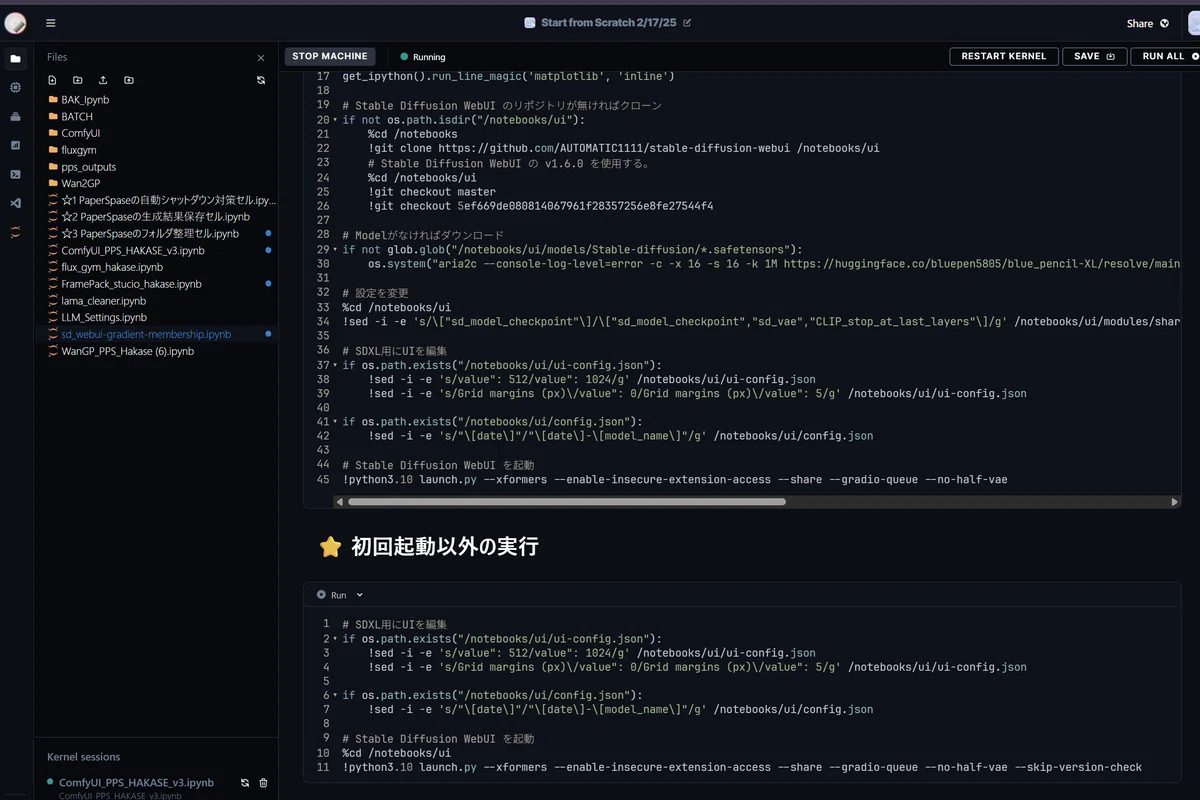Viewport: 1200px width, 800px height.
Task: Open ComfyUI_PPS_HAKASE_v3.ipynb in file list
Action: 133,251
